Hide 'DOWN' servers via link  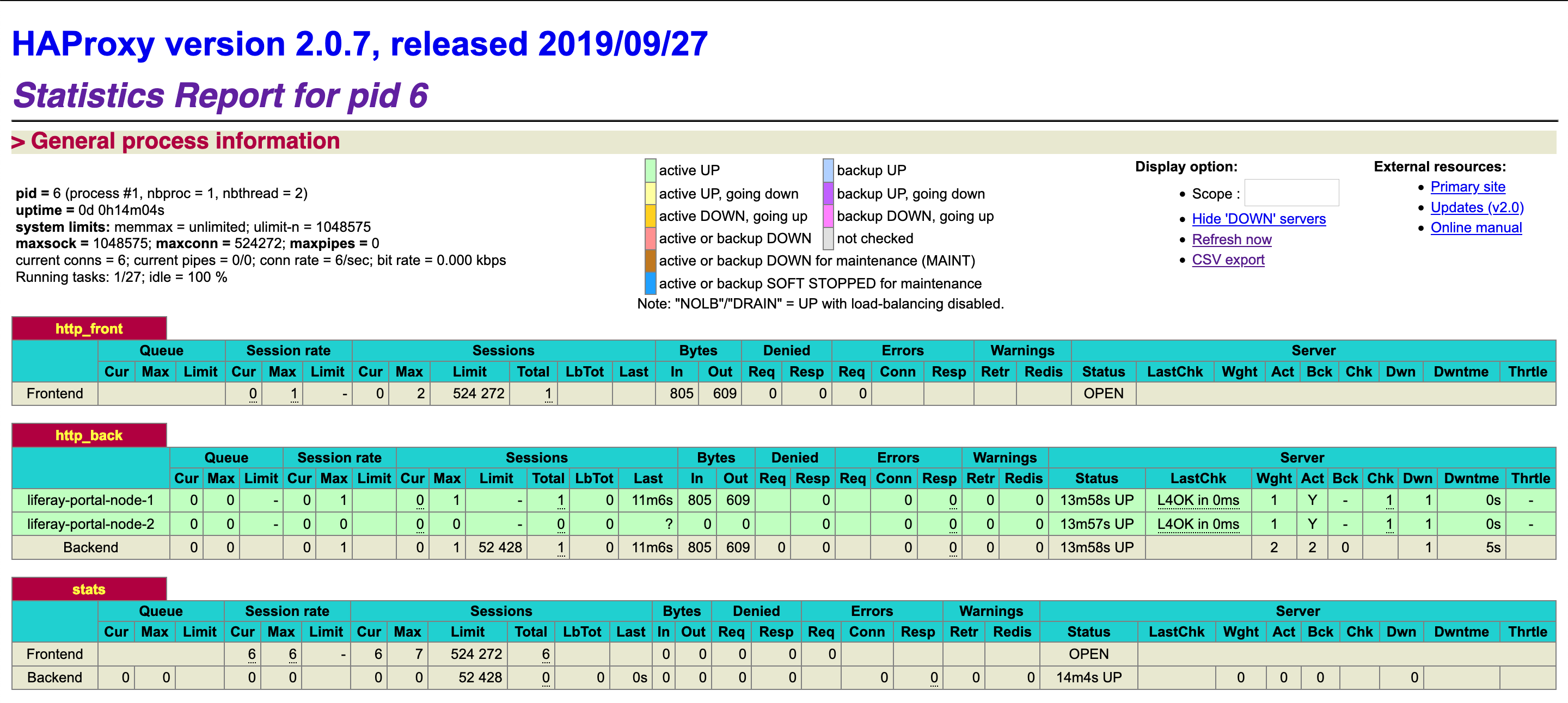(x=1258, y=219)
